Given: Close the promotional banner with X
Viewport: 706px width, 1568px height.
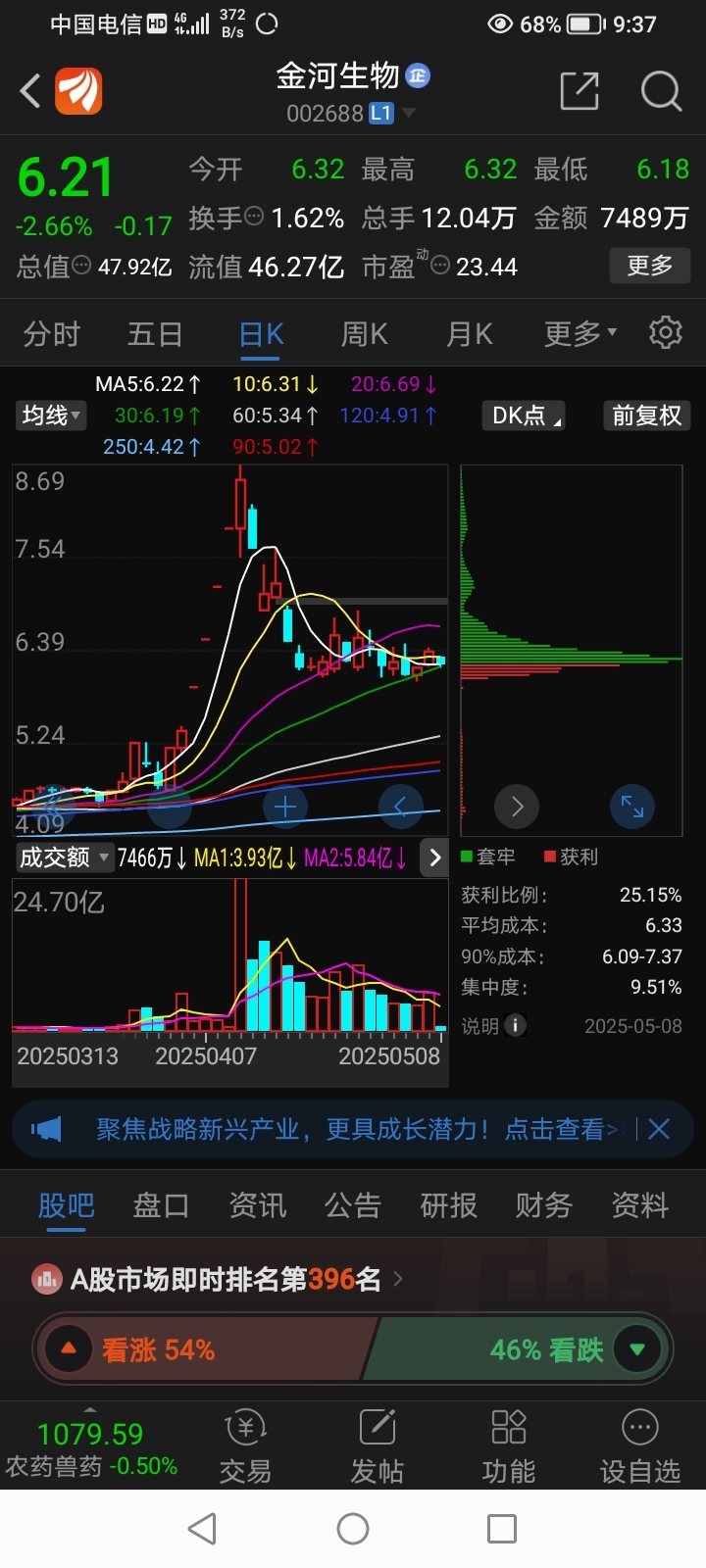Looking at the screenshot, I should pyautogui.click(x=659, y=1129).
